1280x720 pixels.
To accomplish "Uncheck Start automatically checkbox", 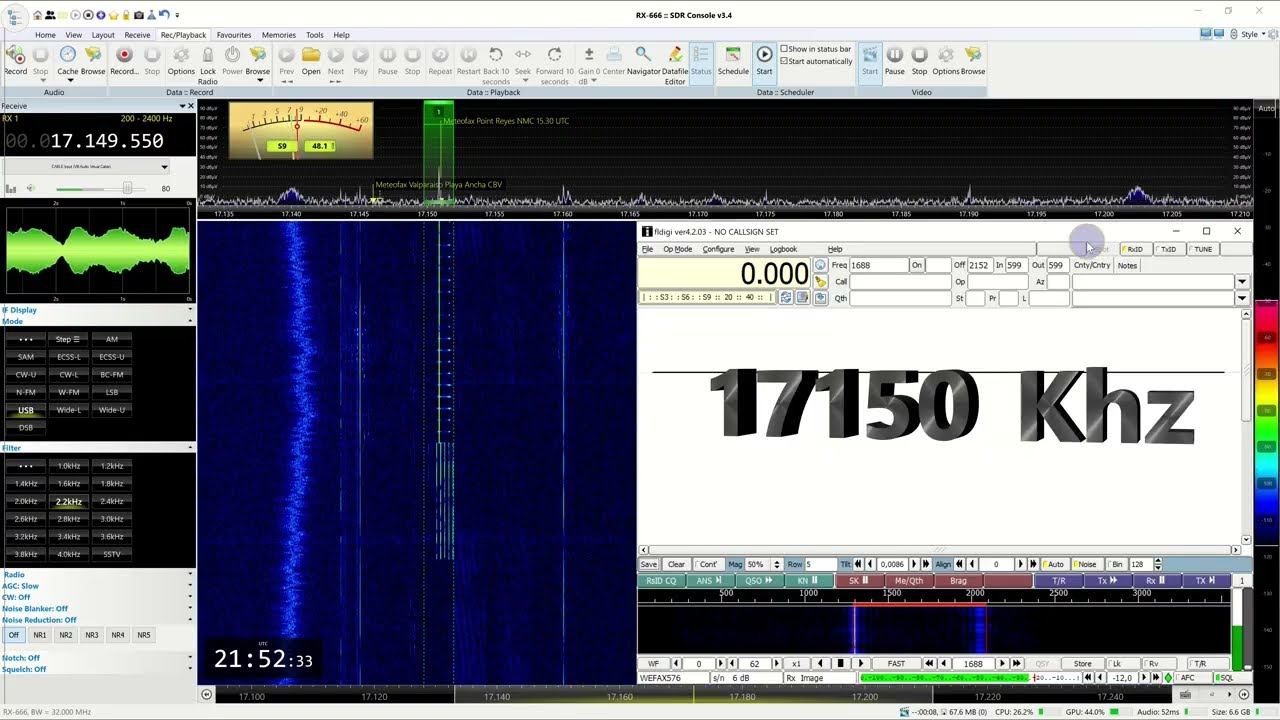I will (785, 61).
